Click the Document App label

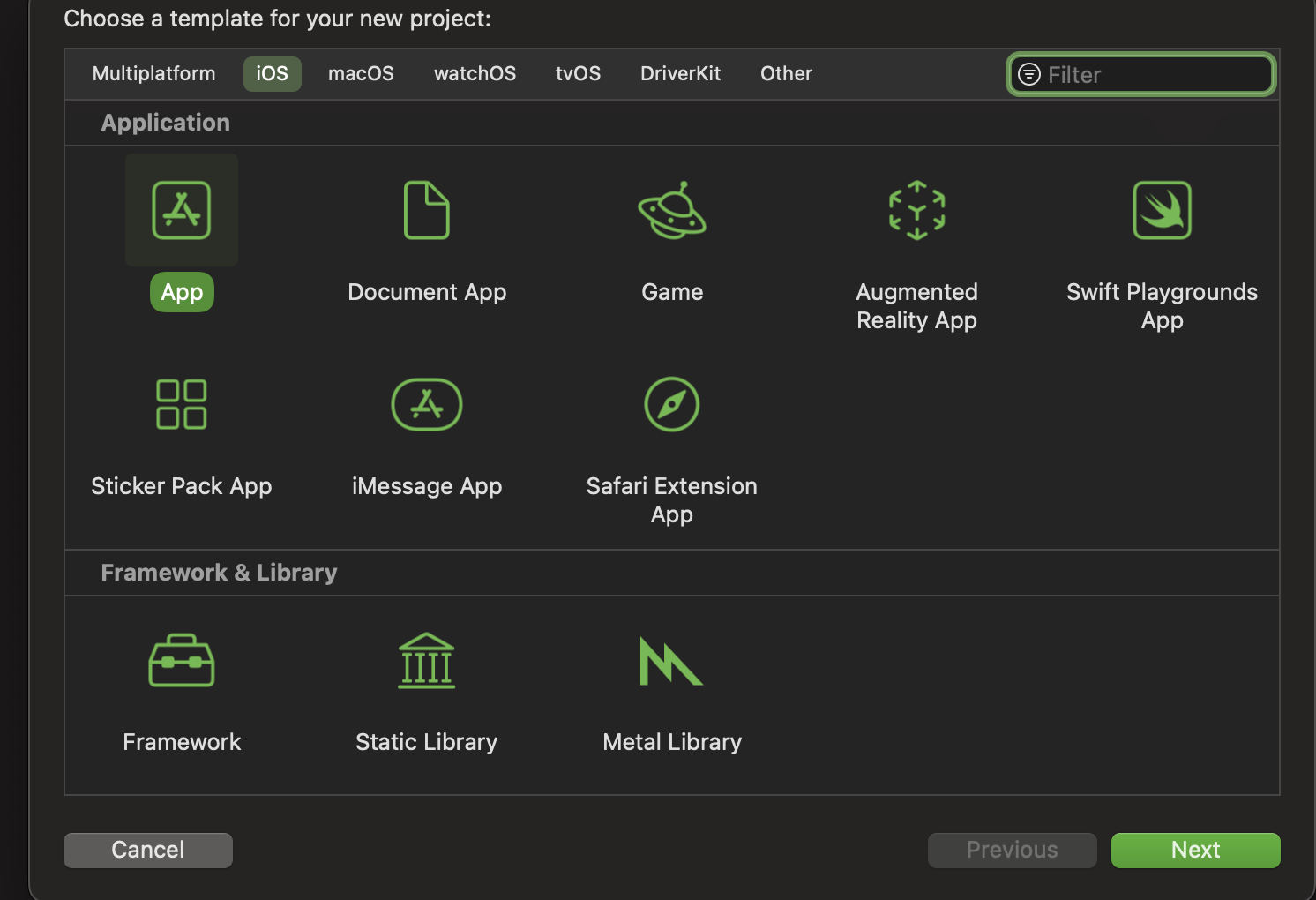click(x=427, y=292)
